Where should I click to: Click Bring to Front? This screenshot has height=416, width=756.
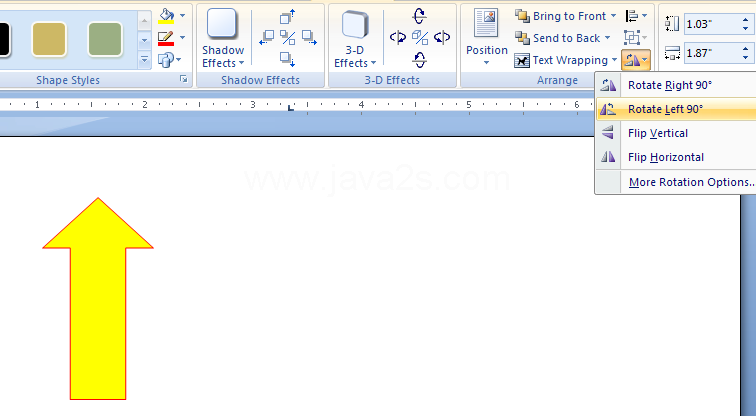[x=560, y=16]
